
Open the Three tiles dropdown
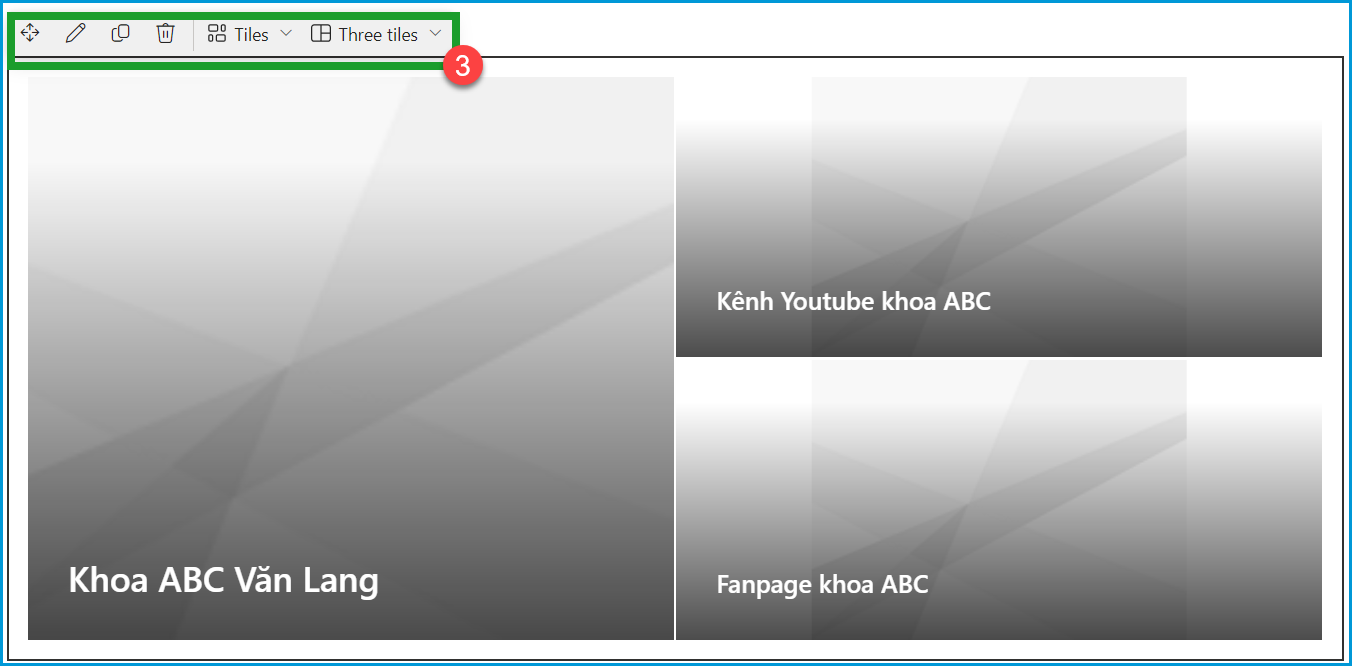click(x=376, y=34)
